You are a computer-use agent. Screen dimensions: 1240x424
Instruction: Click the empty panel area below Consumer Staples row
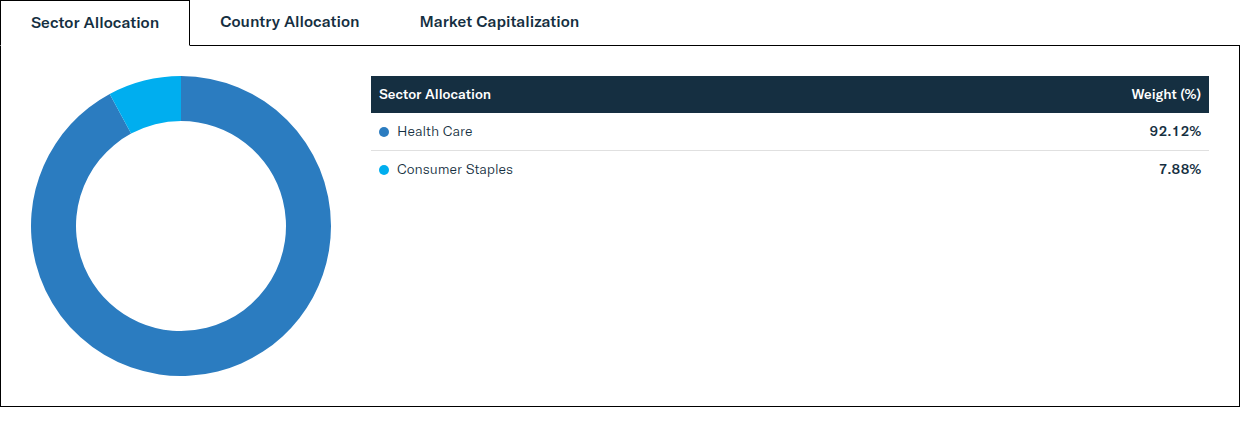click(x=790, y=290)
